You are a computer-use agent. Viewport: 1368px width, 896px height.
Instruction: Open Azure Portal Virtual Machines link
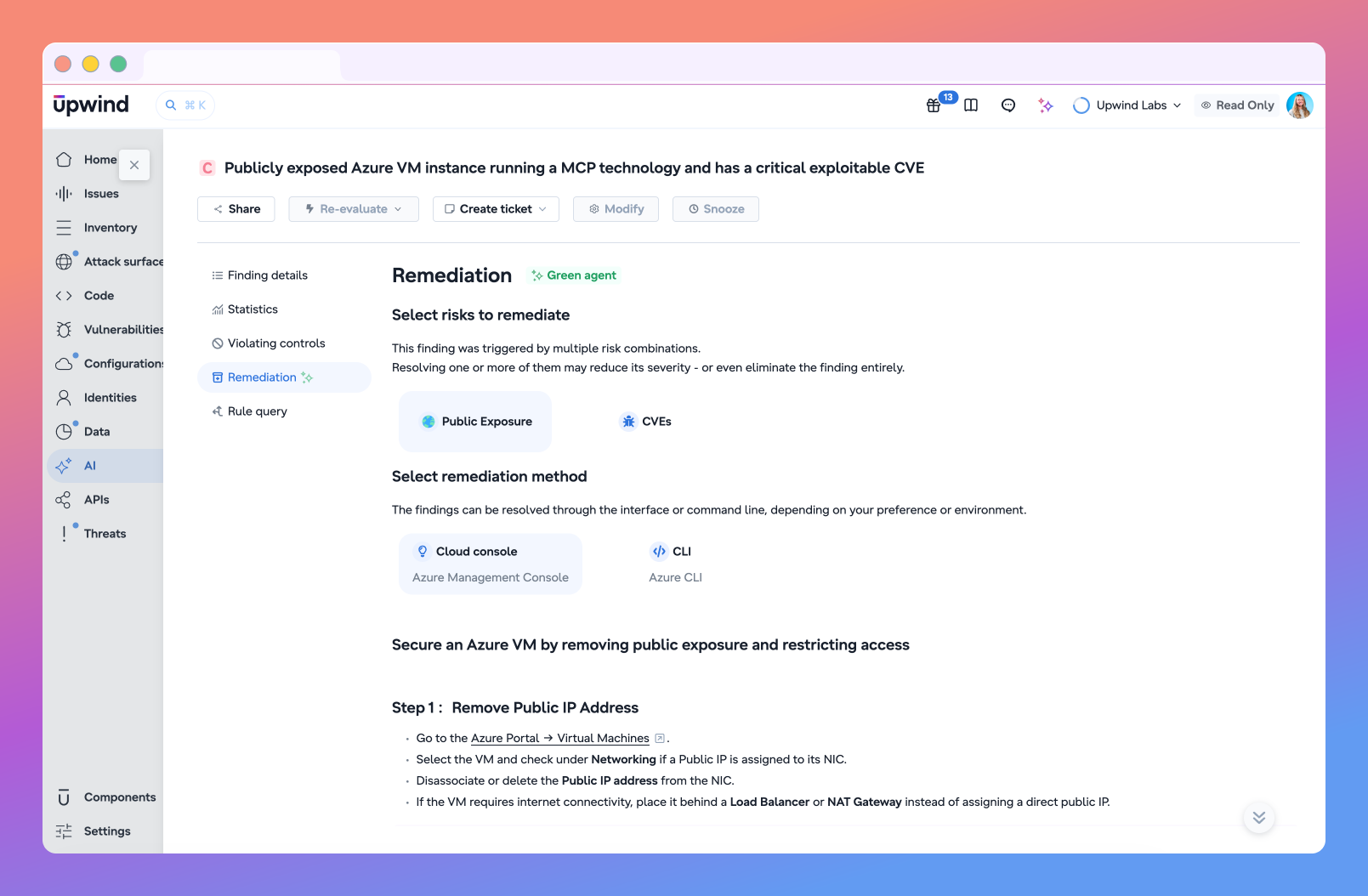tap(560, 739)
